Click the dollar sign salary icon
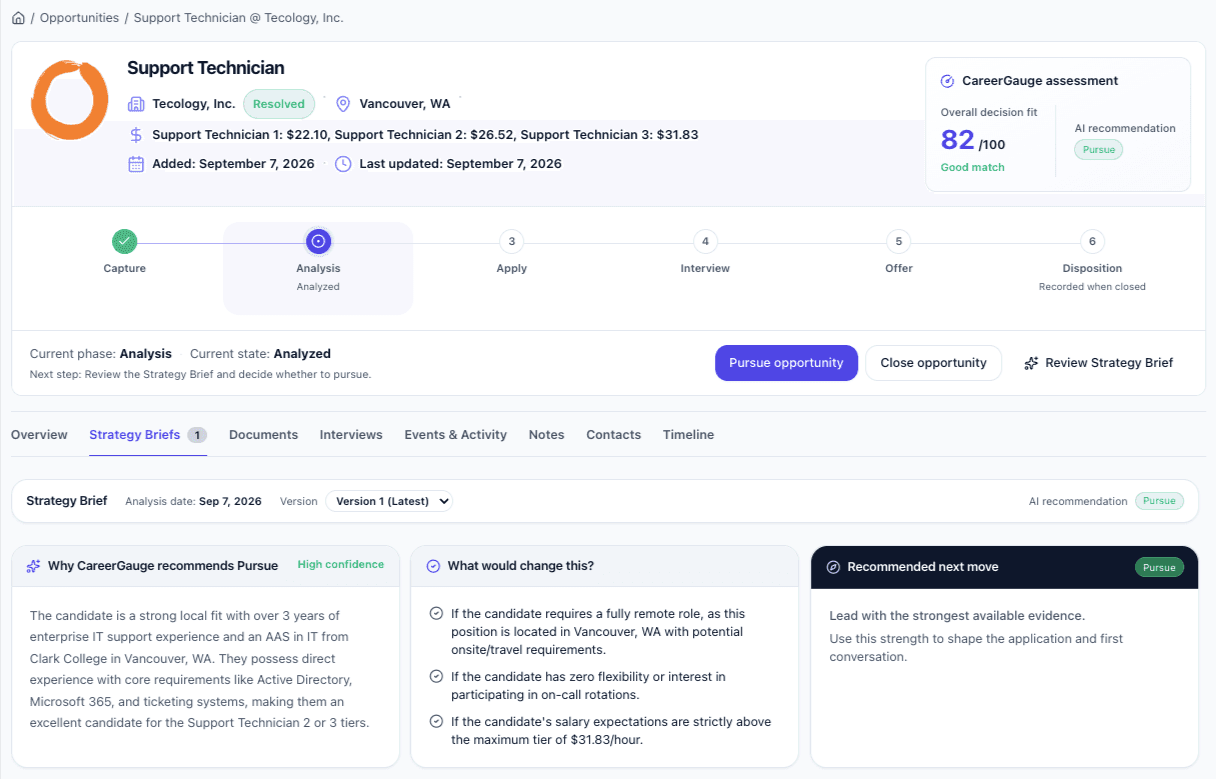Image resolution: width=1216 pixels, height=779 pixels. pos(136,134)
